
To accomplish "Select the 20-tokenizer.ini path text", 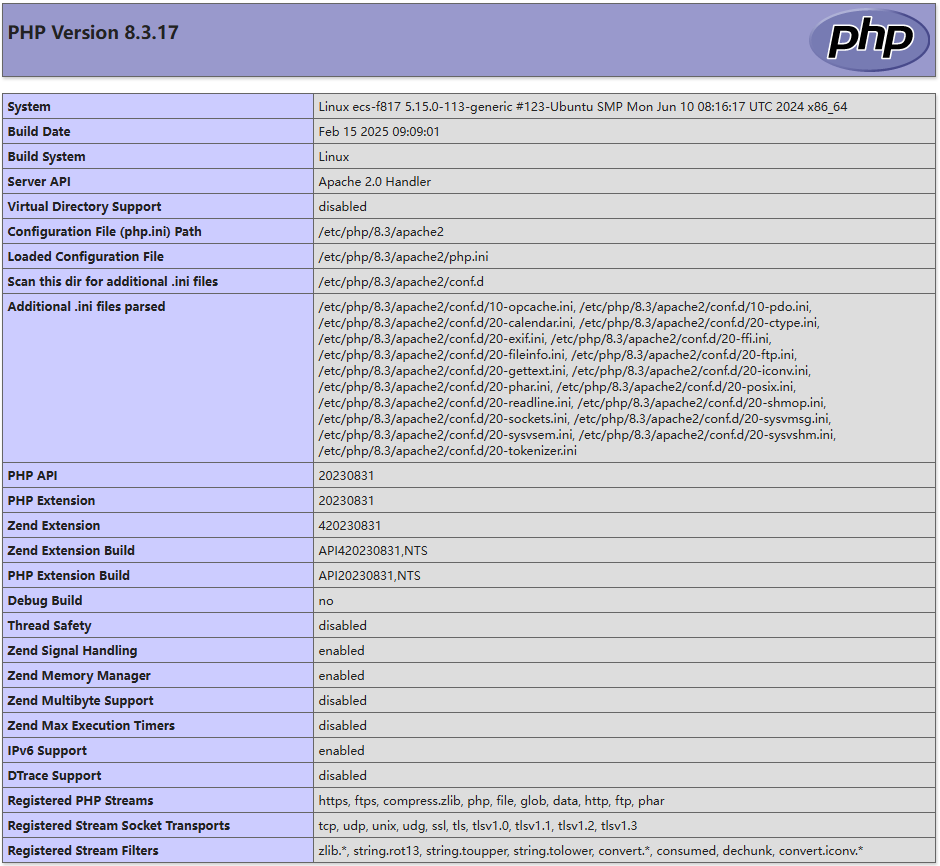I will (x=448, y=451).
